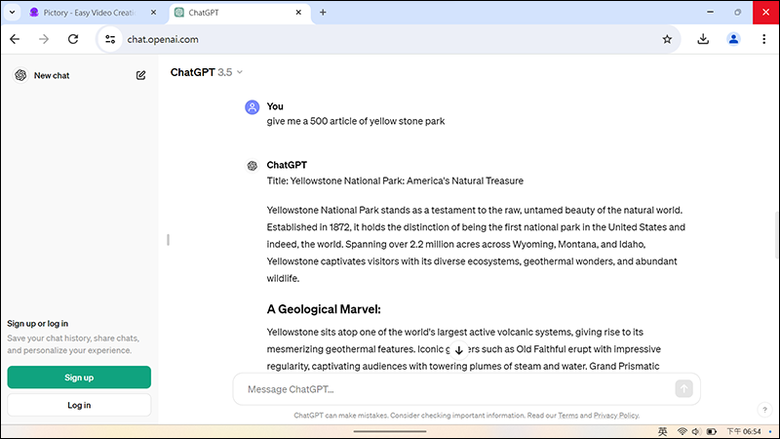Reload the page with the refresh icon
This screenshot has width=780, height=439.
(x=73, y=39)
